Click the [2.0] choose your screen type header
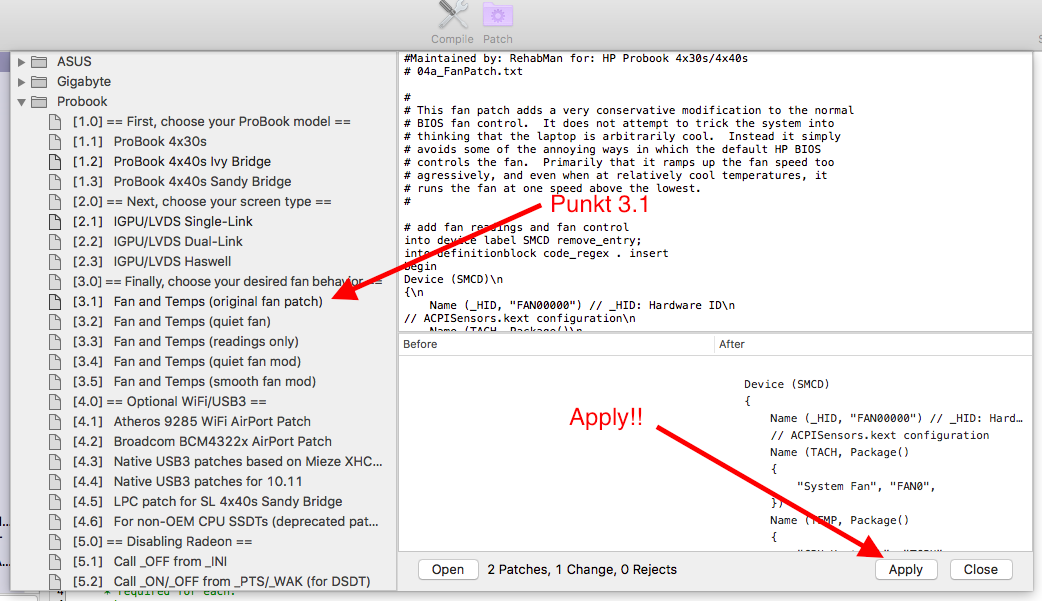This screenshot has height=601, width=1042. tap(201, 201)
